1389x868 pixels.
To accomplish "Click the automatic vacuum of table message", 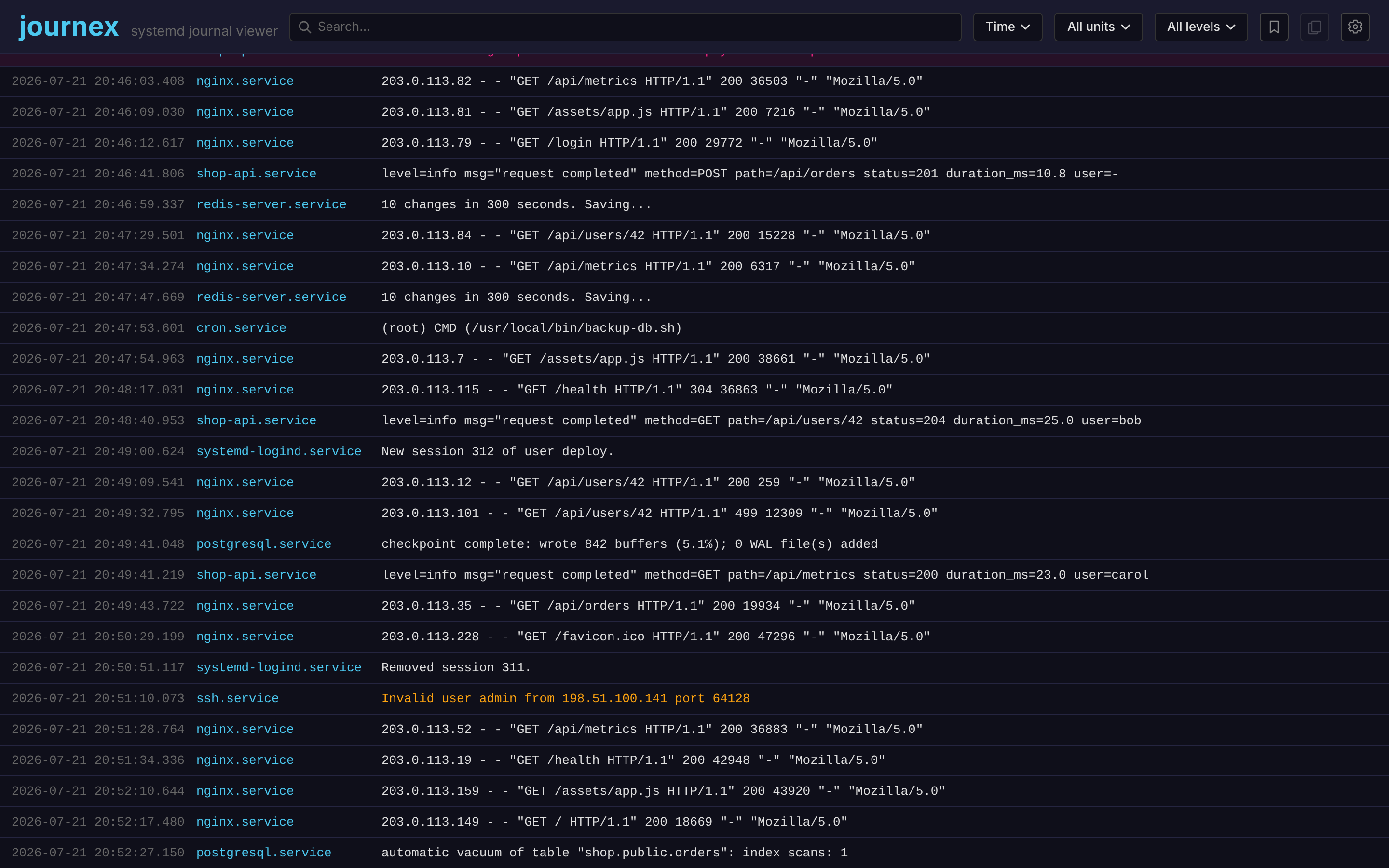I will click(615, 853).
